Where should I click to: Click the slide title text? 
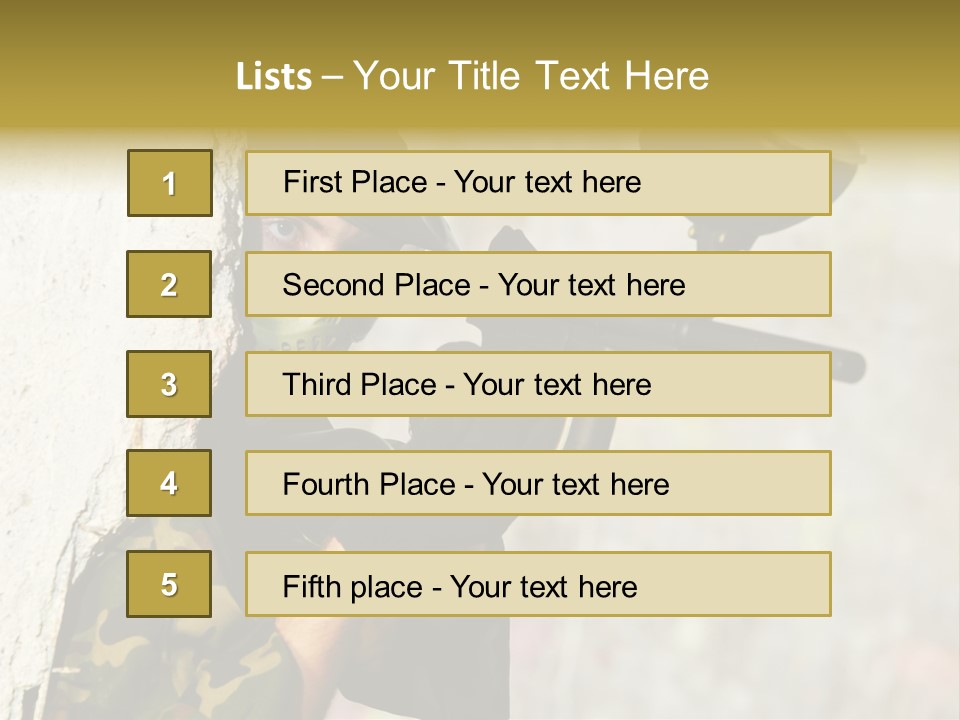(x=472, y=76)
